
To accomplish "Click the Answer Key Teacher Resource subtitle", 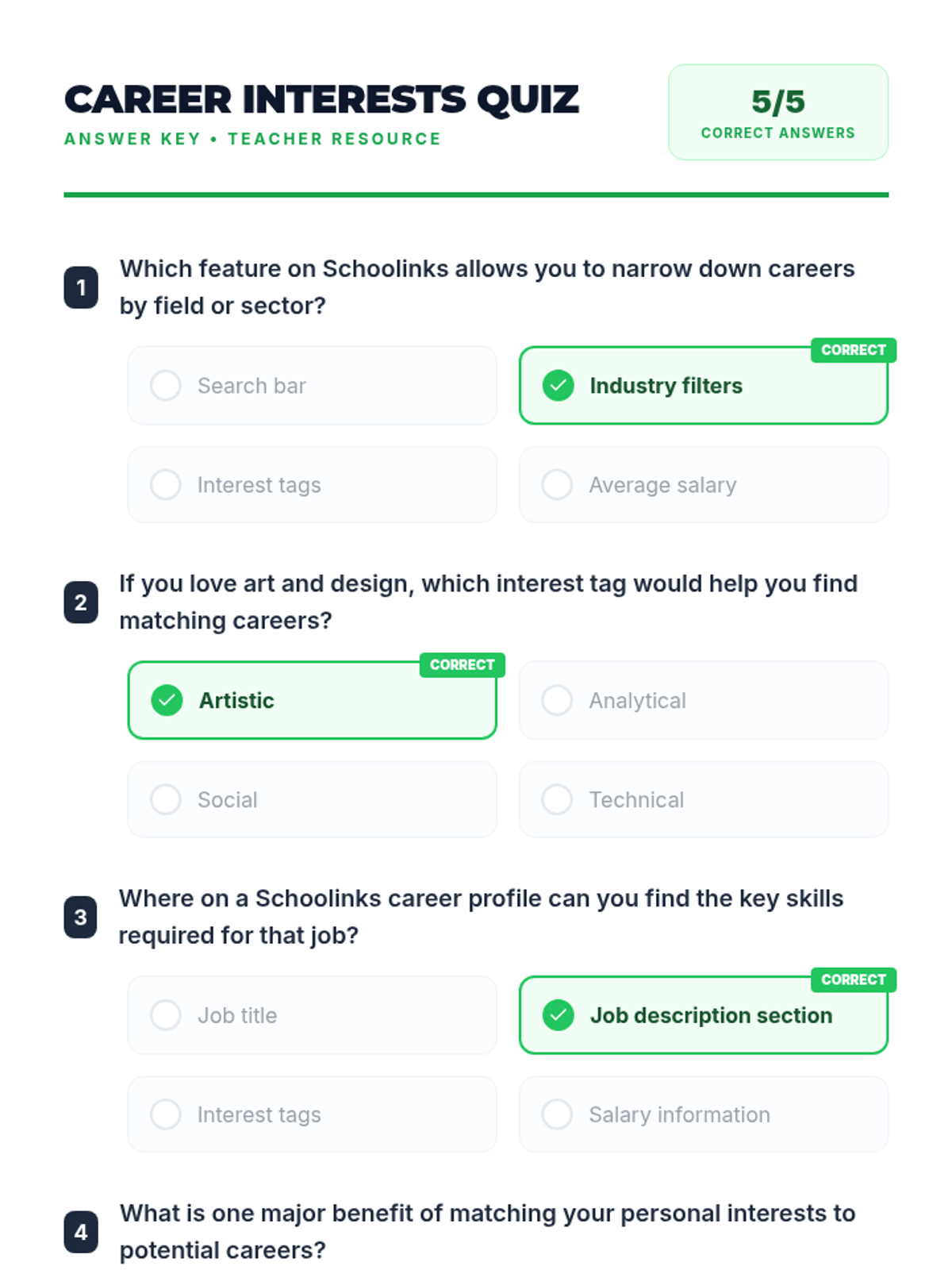I will 252,139.
